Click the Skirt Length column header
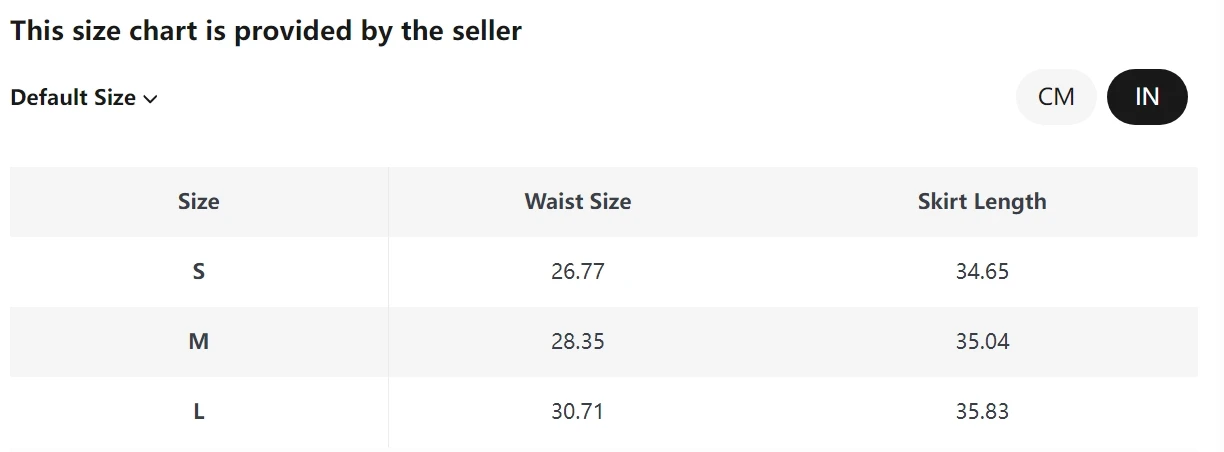This screenshot has width=1224, height=452. [x=982, y=201]
